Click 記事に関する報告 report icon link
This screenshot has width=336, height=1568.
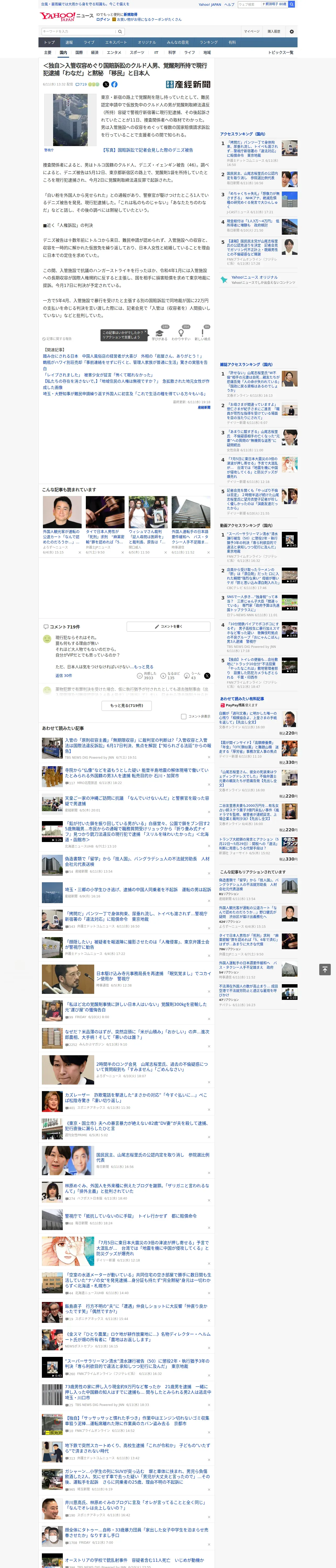pos(57,338)
